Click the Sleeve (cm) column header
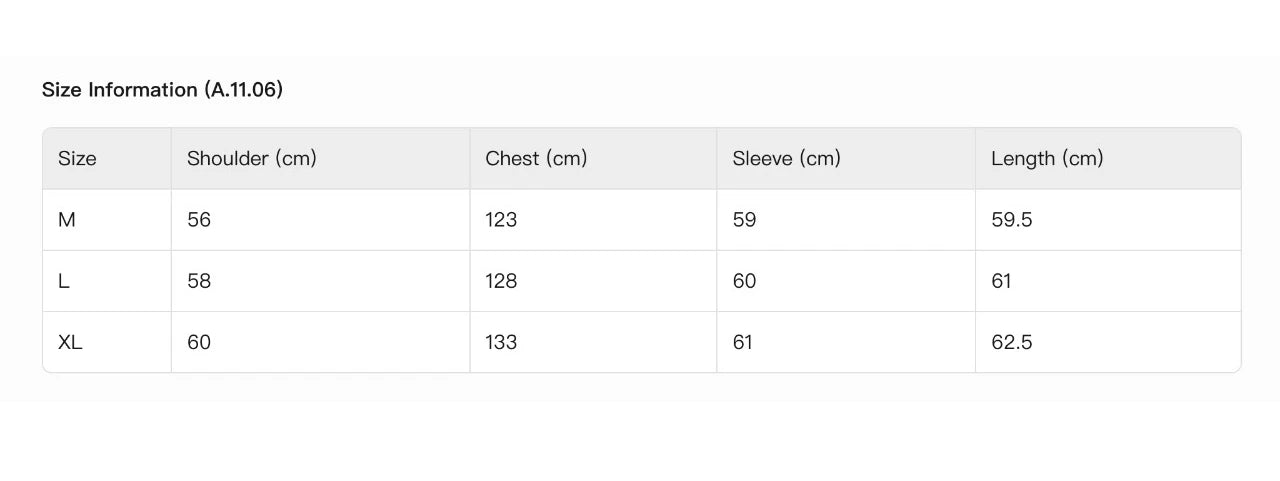The height and width of the screenshot is (481, 1280). (x=786, y=158)
